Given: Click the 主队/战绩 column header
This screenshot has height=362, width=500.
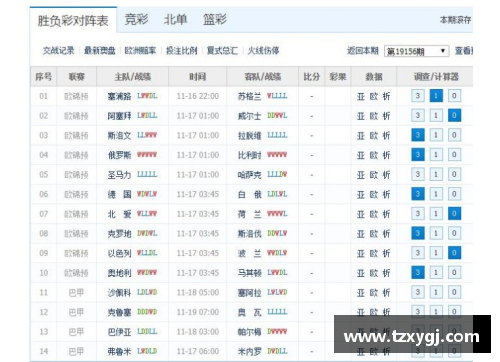Looking at the screenshot, I should pyautogui.click(x=133, y=77).
